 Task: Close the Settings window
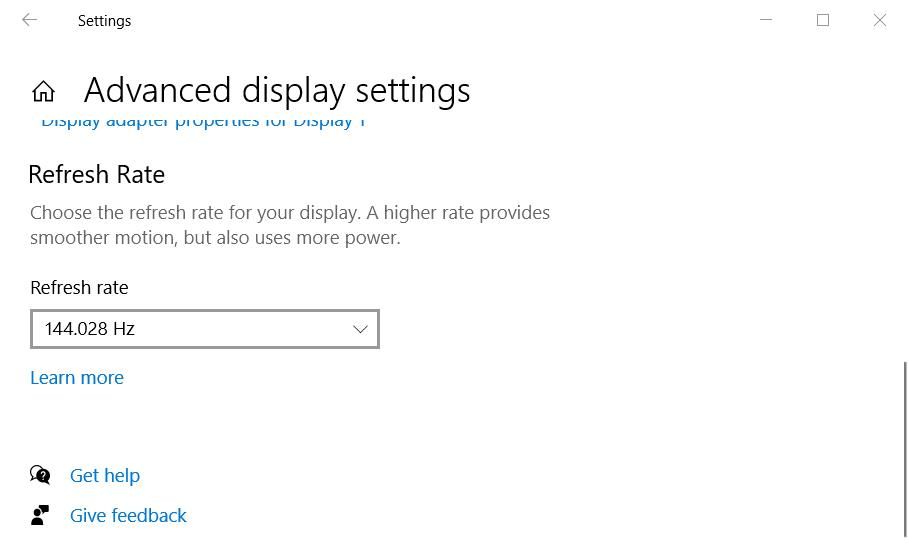click(880, 20)
